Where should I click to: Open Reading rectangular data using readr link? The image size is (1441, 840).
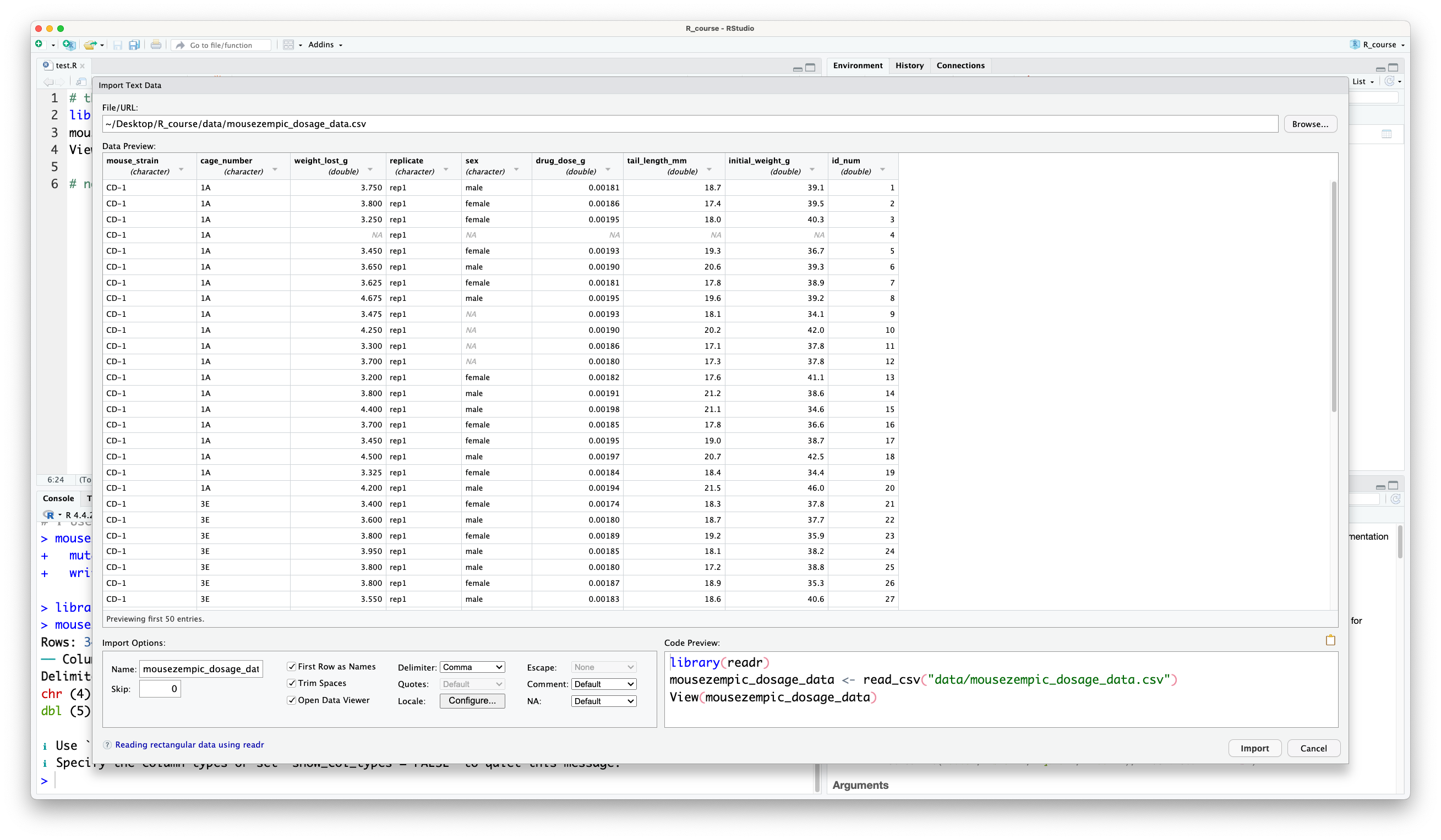[x=189, y=745]
